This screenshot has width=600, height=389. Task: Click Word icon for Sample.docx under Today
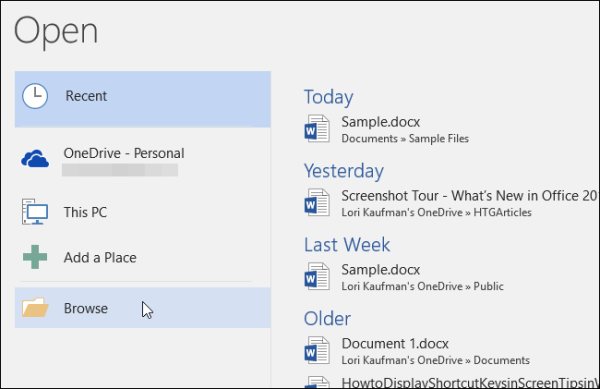coord(317,129)
